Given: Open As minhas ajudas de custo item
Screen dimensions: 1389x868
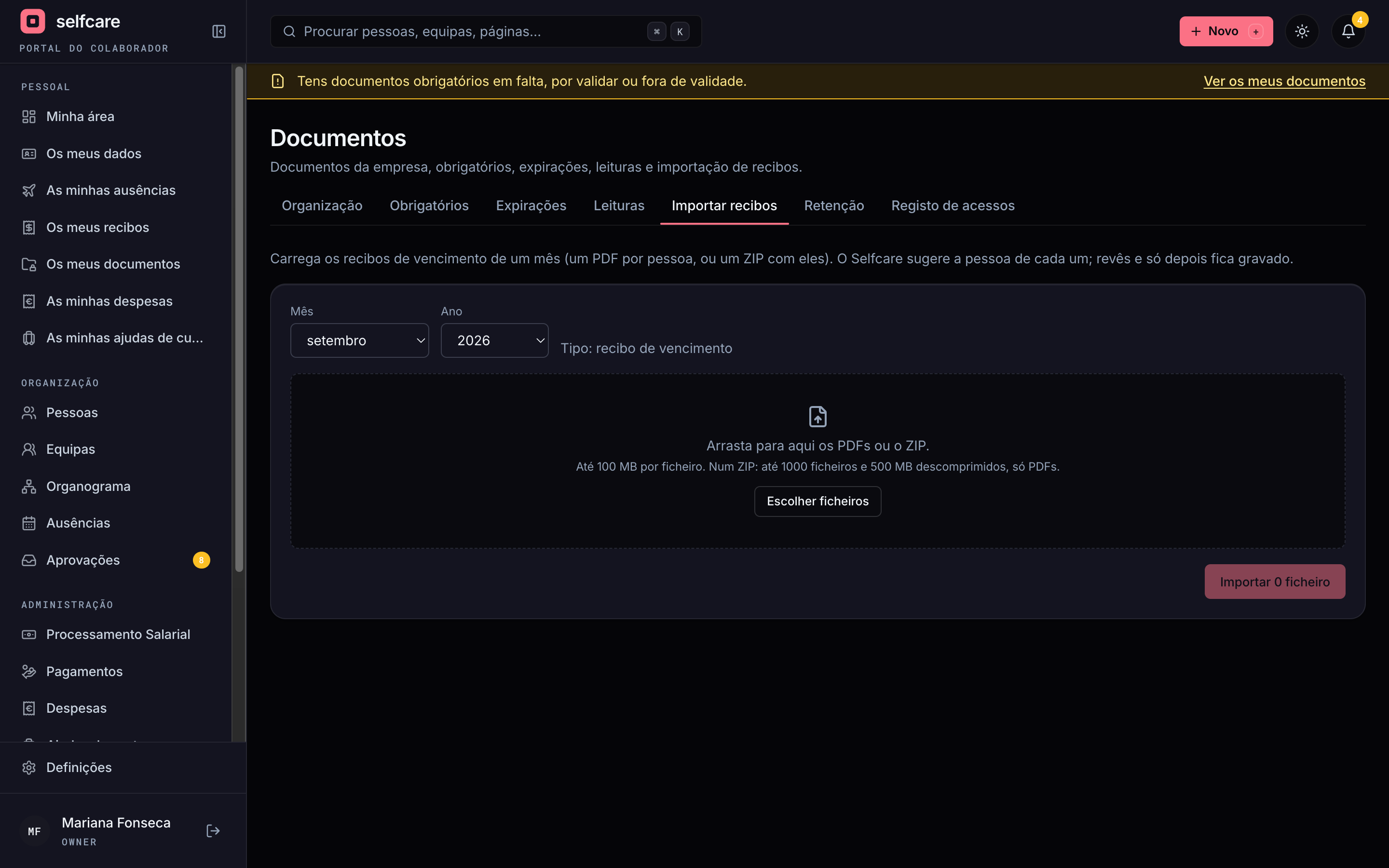Looking at the screenshot, I should (116, 338).
